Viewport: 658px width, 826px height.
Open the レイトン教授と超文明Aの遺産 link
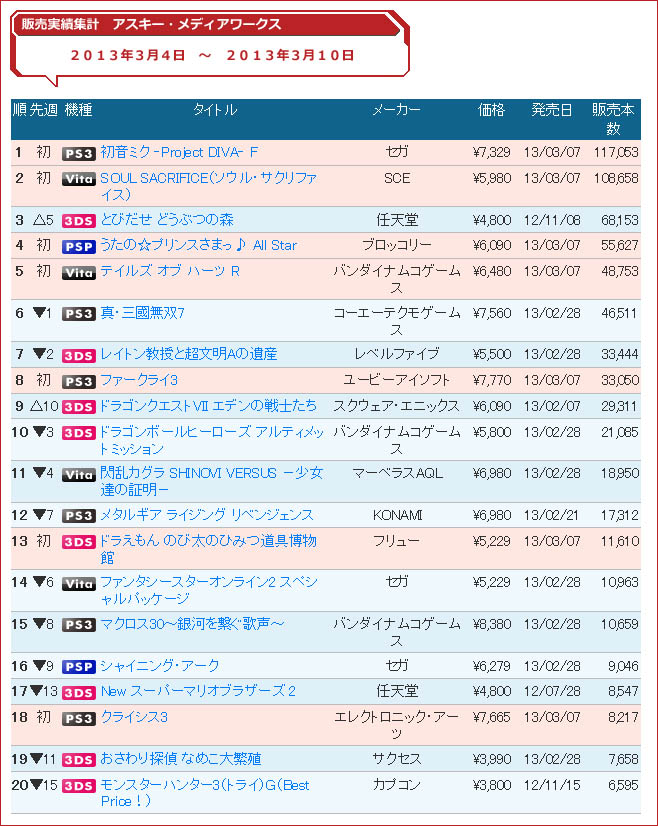189,354
